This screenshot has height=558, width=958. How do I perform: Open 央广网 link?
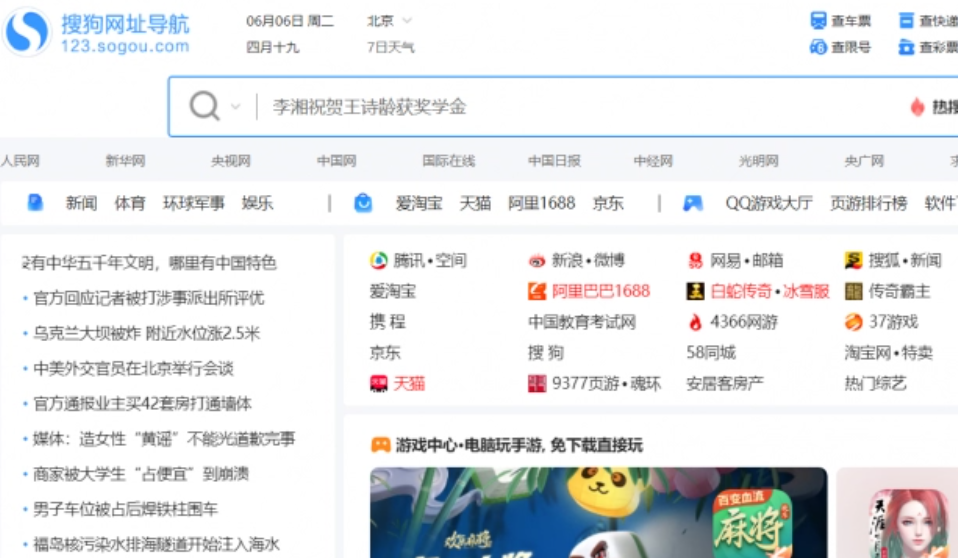(x=864, y=161)
